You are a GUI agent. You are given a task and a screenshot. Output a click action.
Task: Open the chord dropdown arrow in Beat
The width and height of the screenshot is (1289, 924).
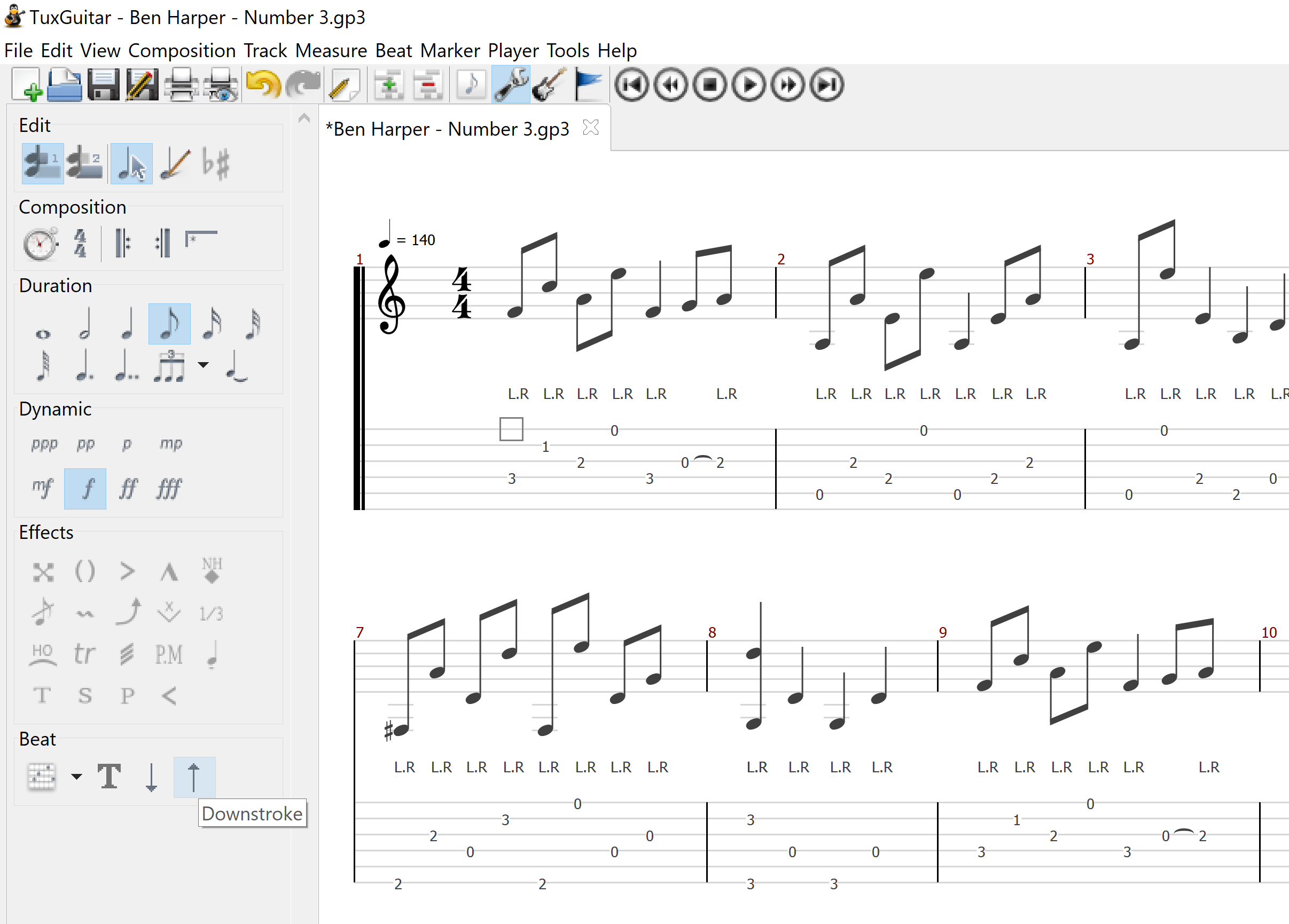pyautogui.click(x=77, y=776)
